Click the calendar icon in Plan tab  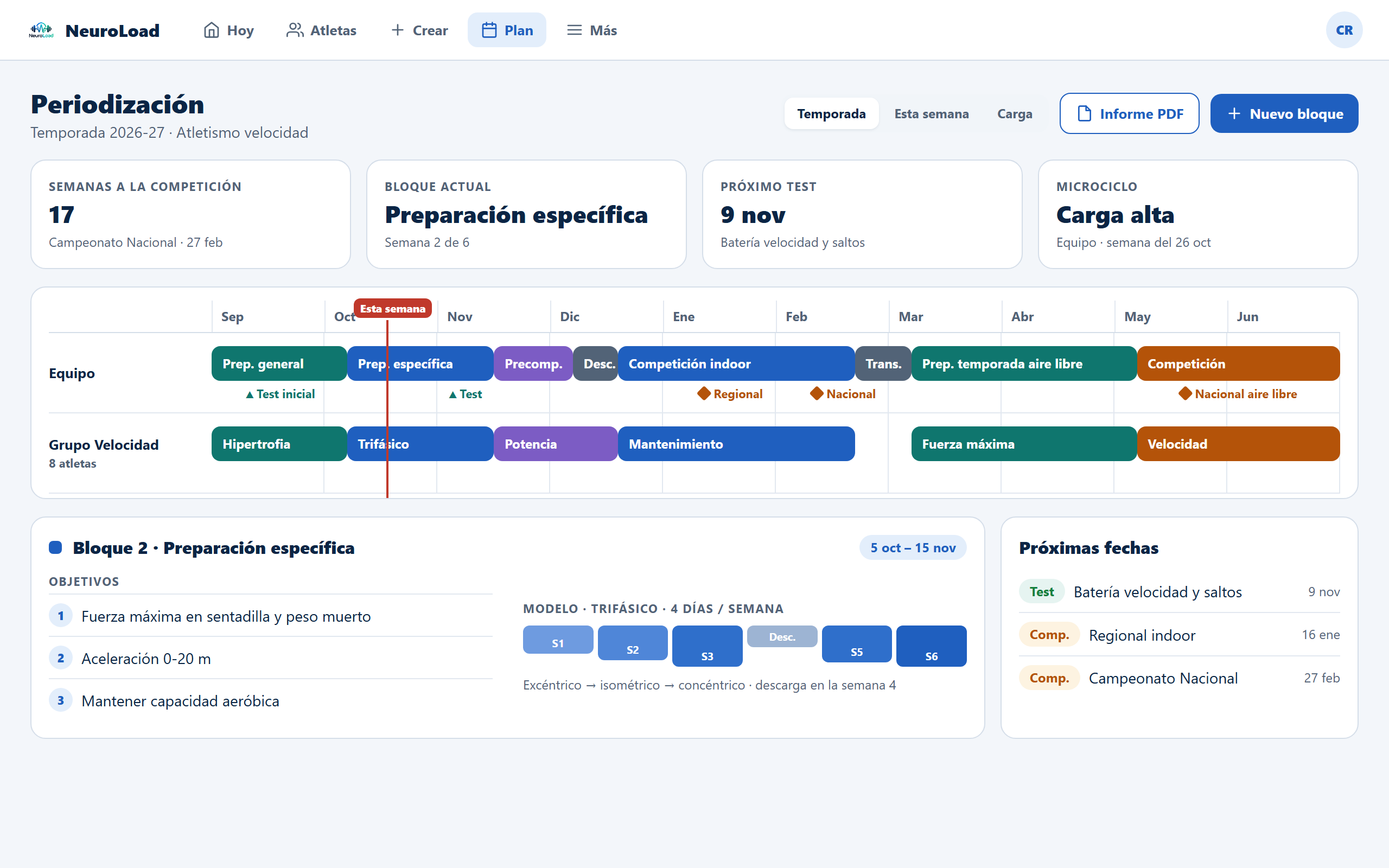[x=489, y=30]
